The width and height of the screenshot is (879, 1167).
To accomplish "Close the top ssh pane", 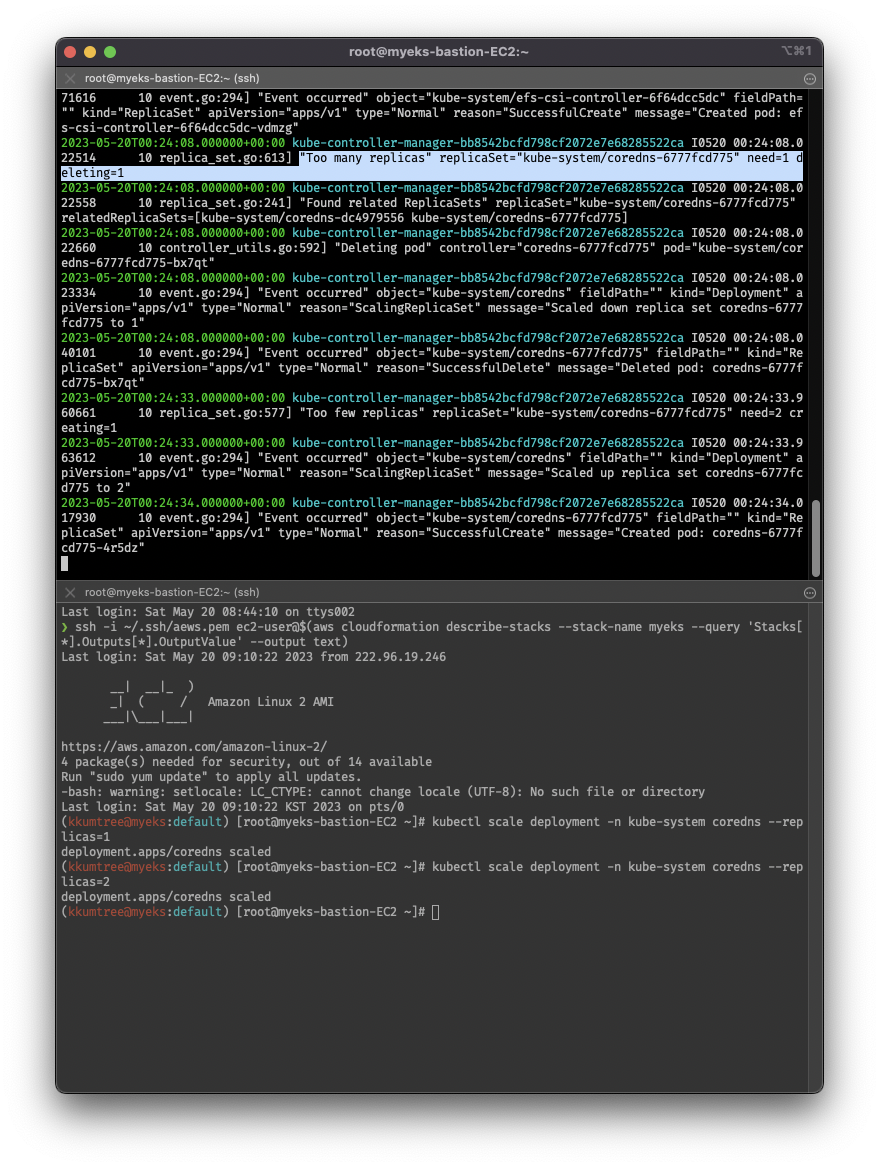I will point(70,78).
